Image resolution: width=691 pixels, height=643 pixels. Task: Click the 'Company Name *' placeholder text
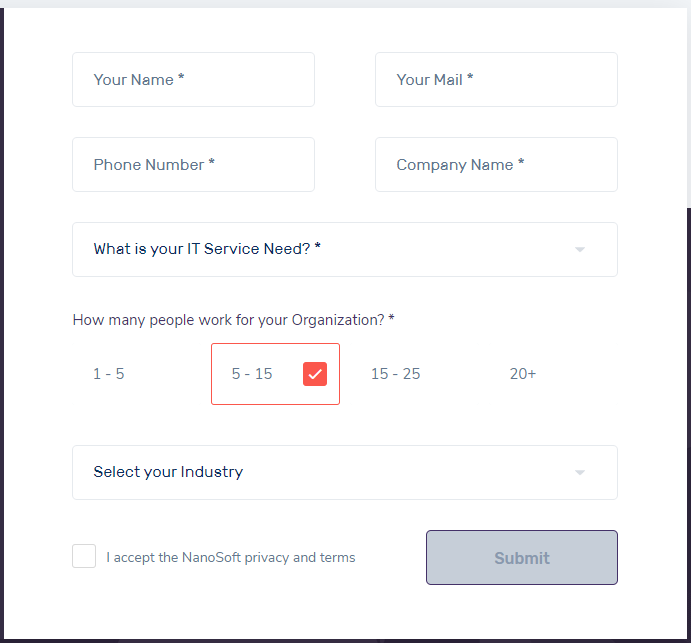click(x=460, y=165)
